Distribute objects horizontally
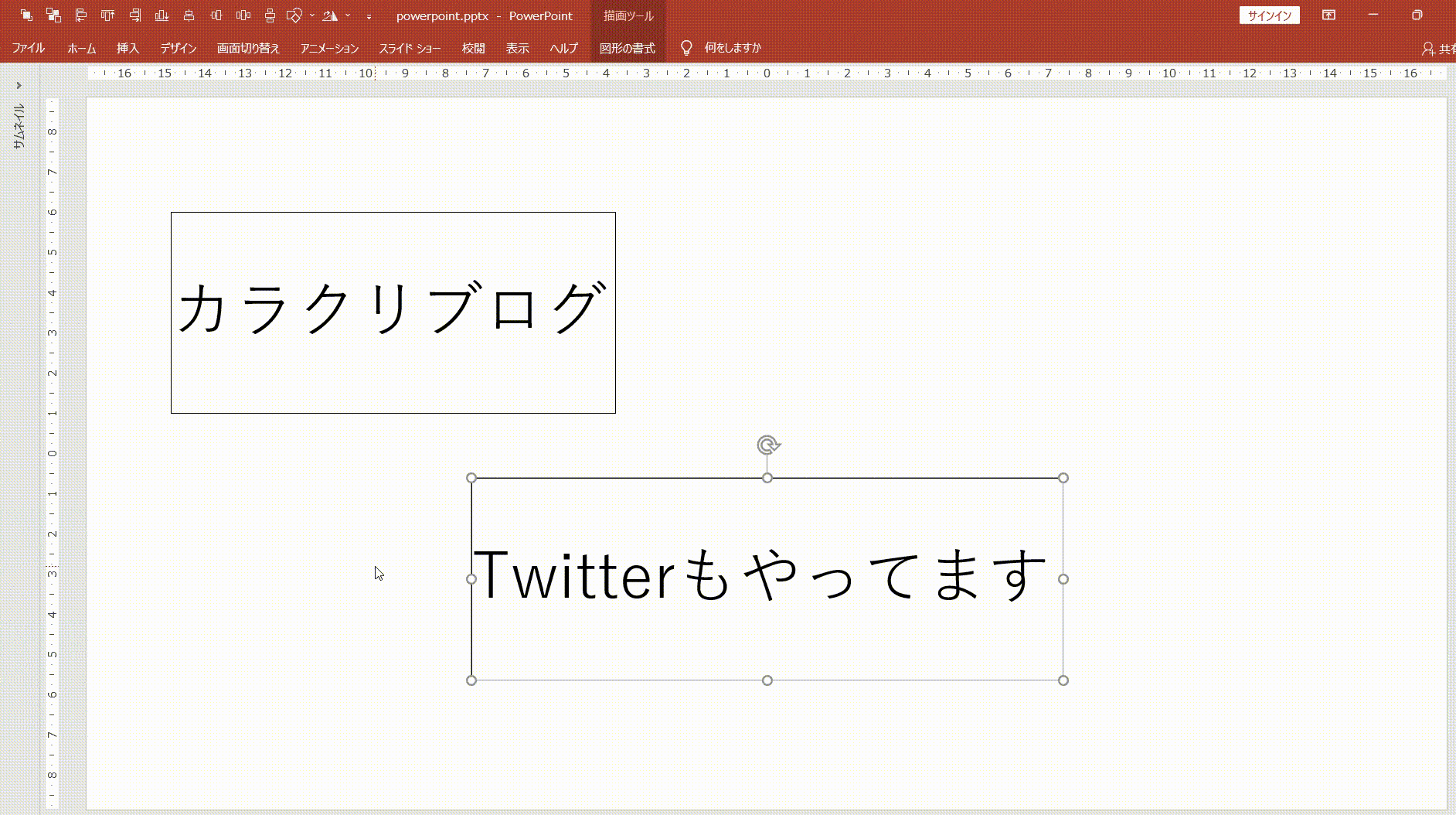 (x=243, y=15)
